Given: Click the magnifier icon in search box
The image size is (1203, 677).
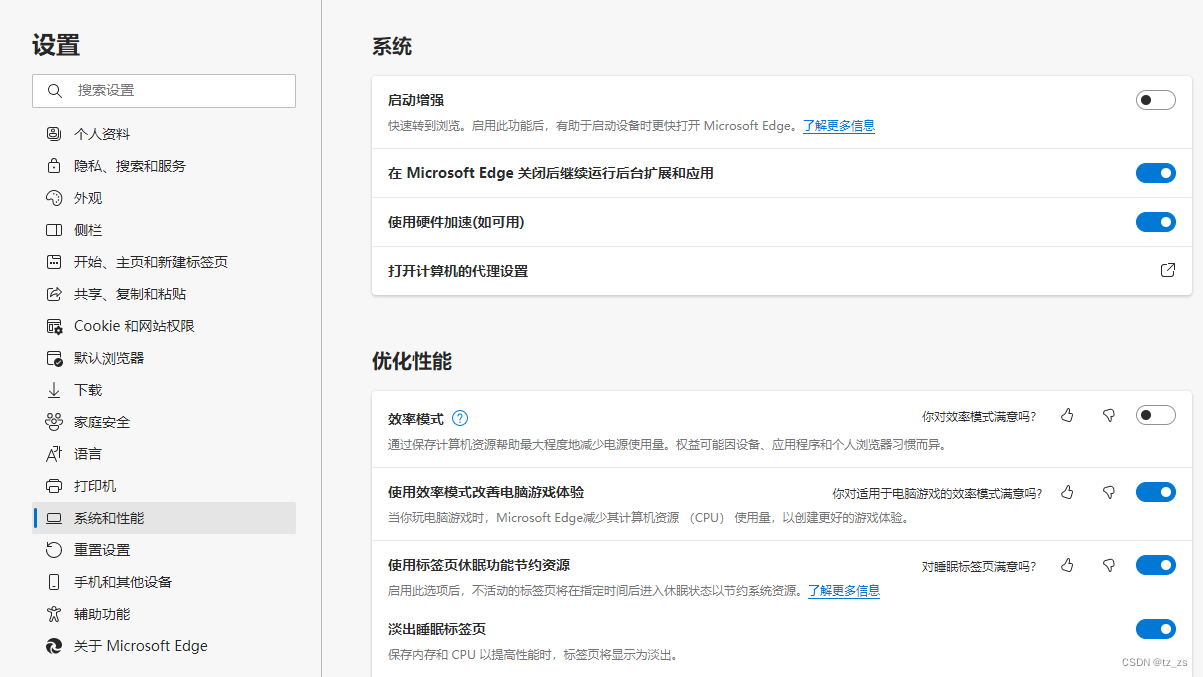Looking at the screenshot, I should (x=54, y=90).
